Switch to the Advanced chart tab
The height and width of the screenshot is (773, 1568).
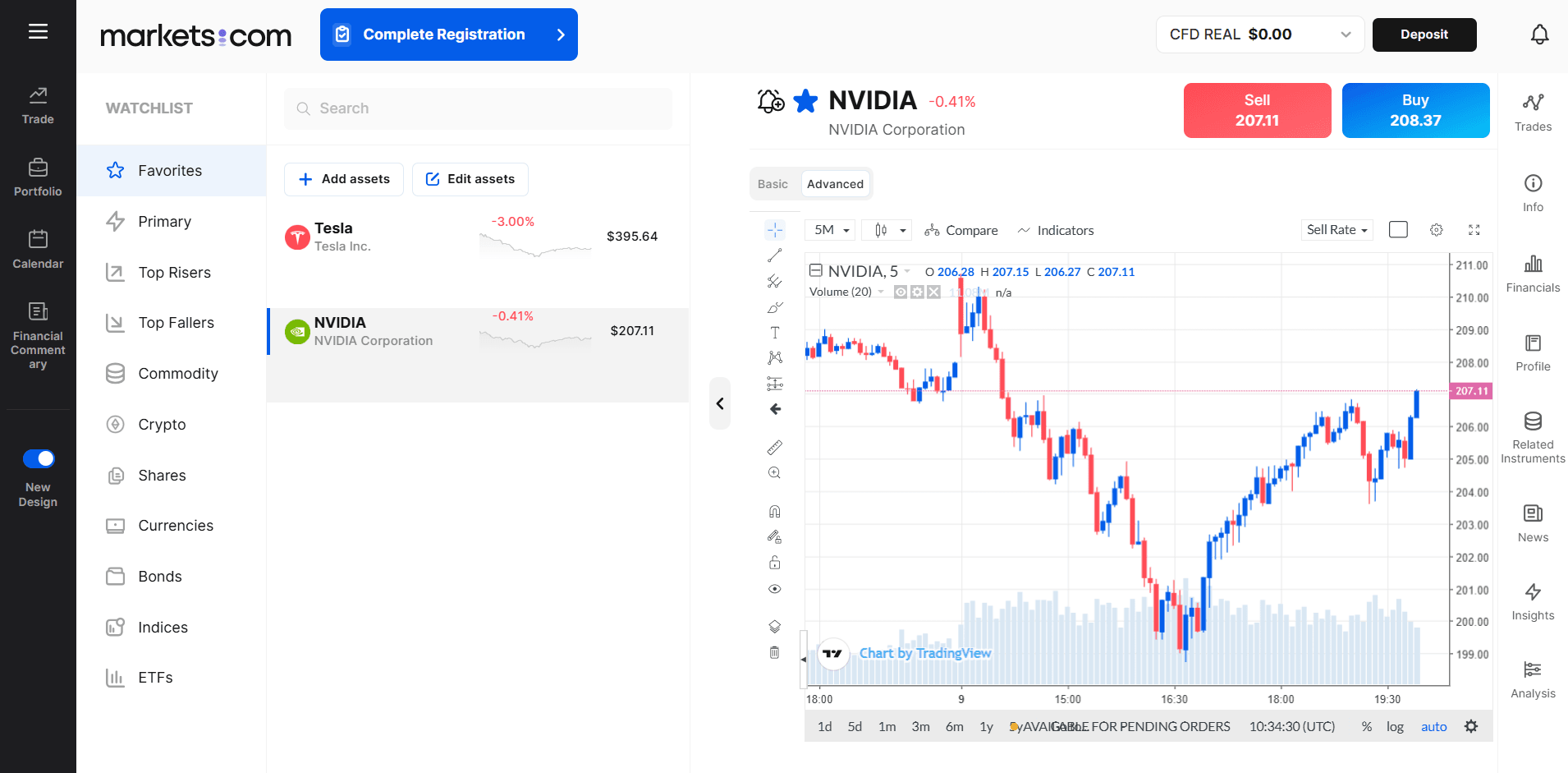click(x=835, y=184)
